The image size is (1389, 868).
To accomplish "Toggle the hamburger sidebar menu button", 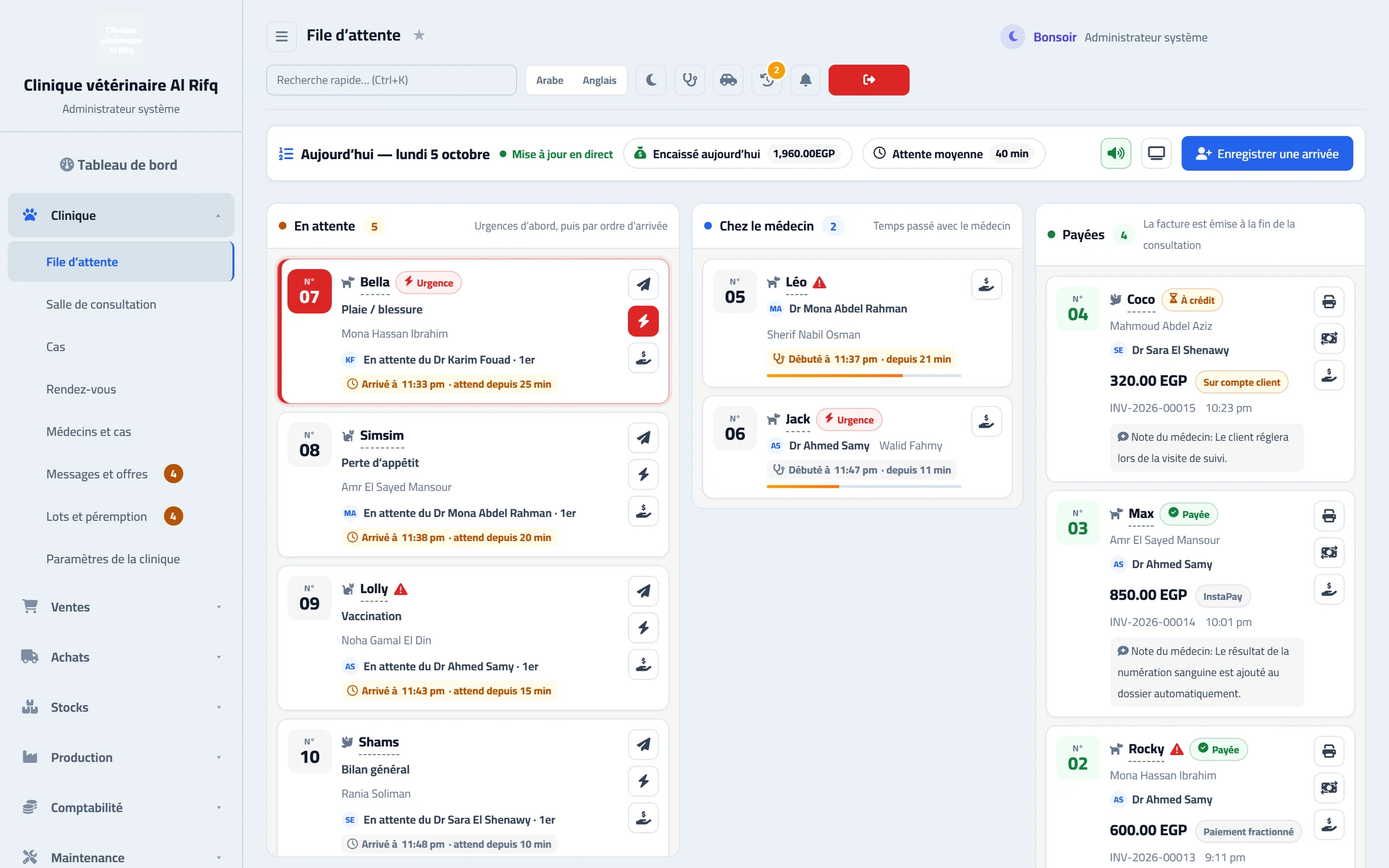I will pos(281,36).
